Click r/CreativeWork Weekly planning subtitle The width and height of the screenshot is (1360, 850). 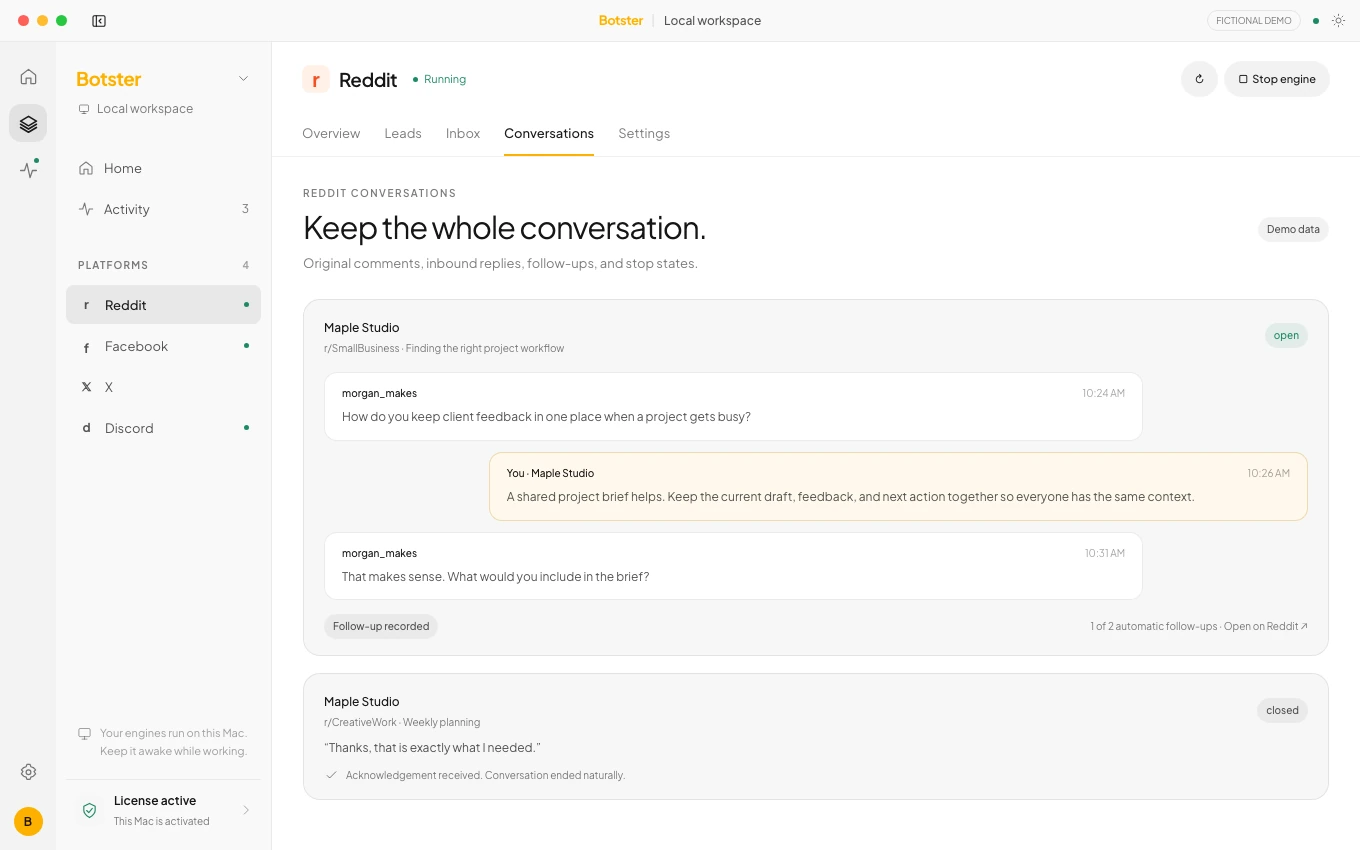click(x=402, y=722)
